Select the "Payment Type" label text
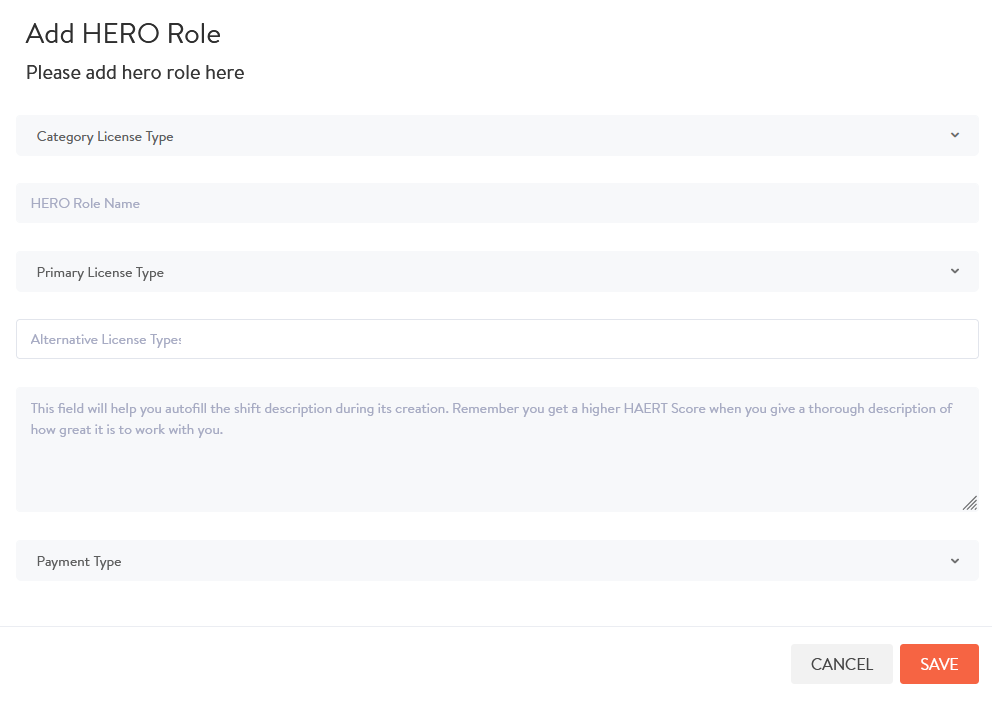The image size is (992, 701). click(x=79, y=562)
